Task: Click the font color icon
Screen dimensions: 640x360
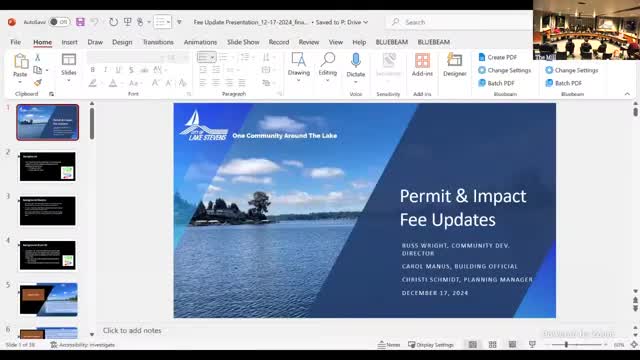Action: (113, 83)
